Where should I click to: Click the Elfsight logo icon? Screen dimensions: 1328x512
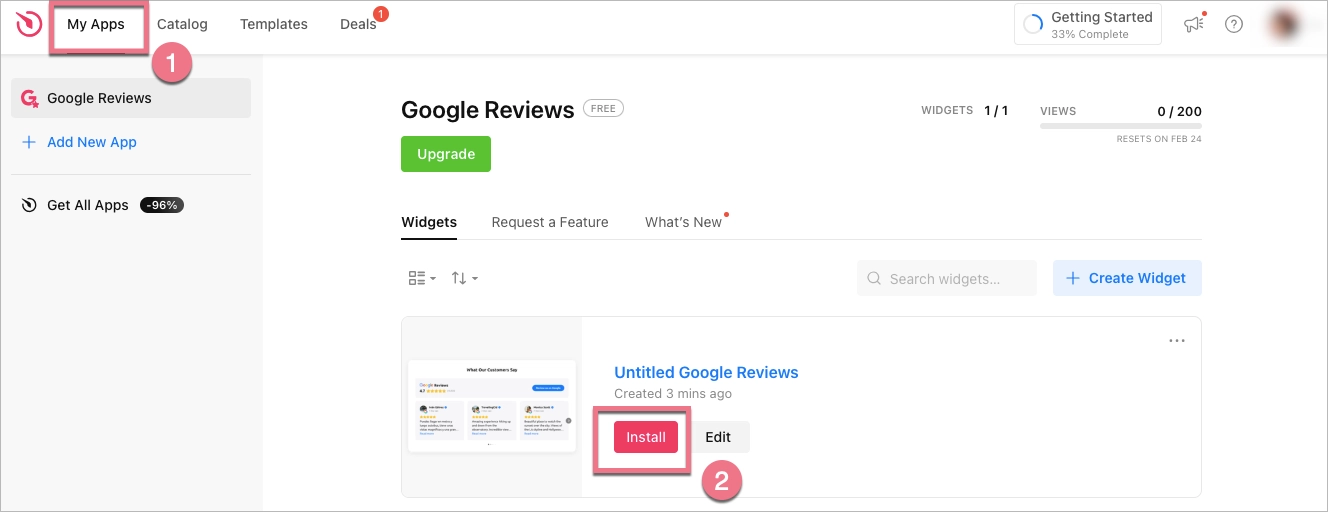pyautogui.click(x=29, y=24)
